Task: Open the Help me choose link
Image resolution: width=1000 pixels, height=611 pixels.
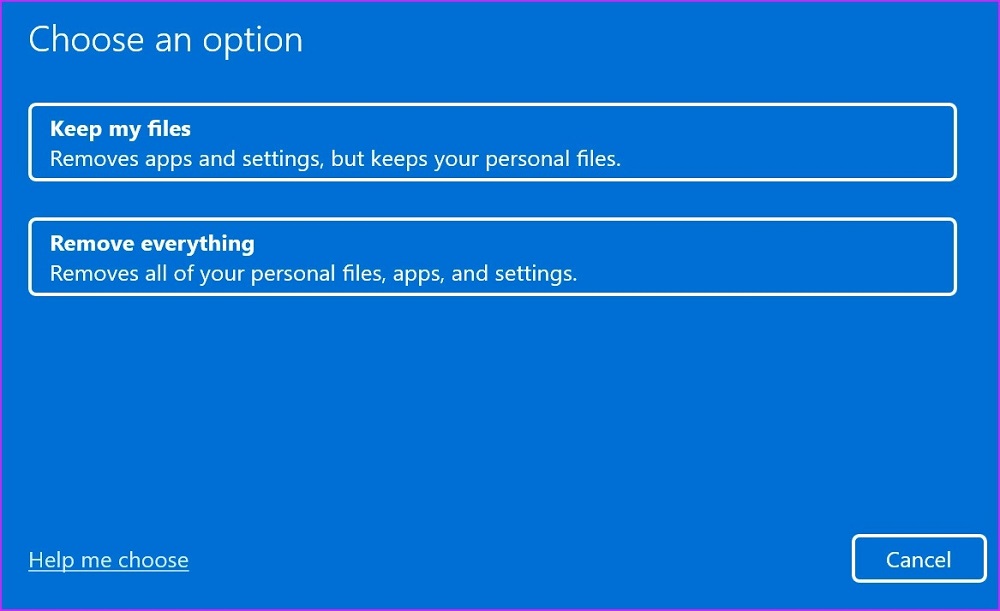Action: click(x=108, y=560)
